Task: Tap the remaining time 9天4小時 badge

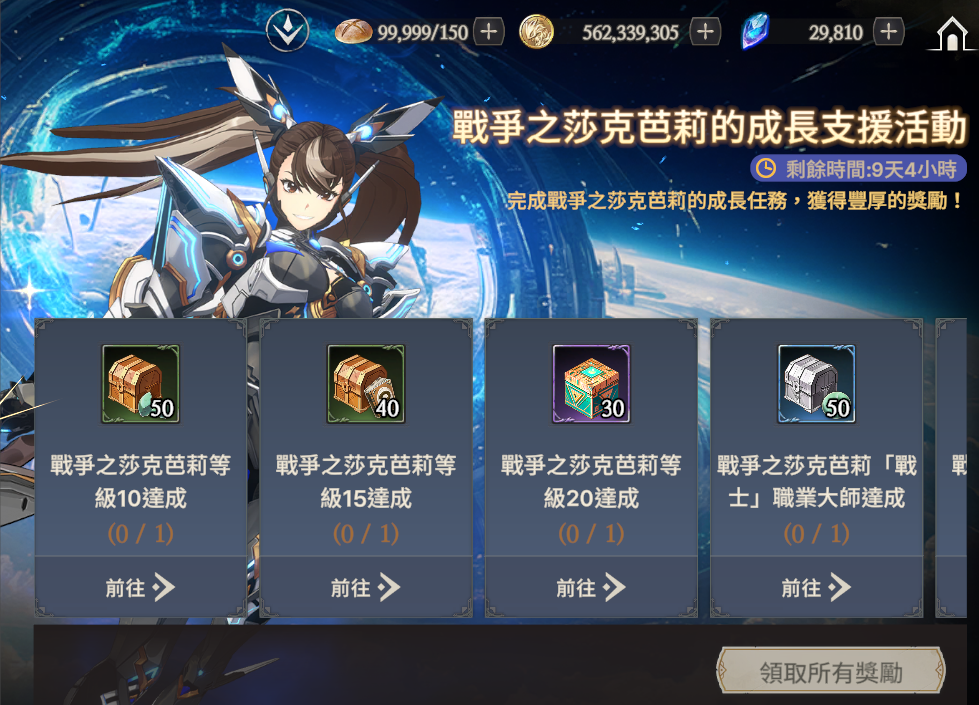Action: click(x=858, y=169)
